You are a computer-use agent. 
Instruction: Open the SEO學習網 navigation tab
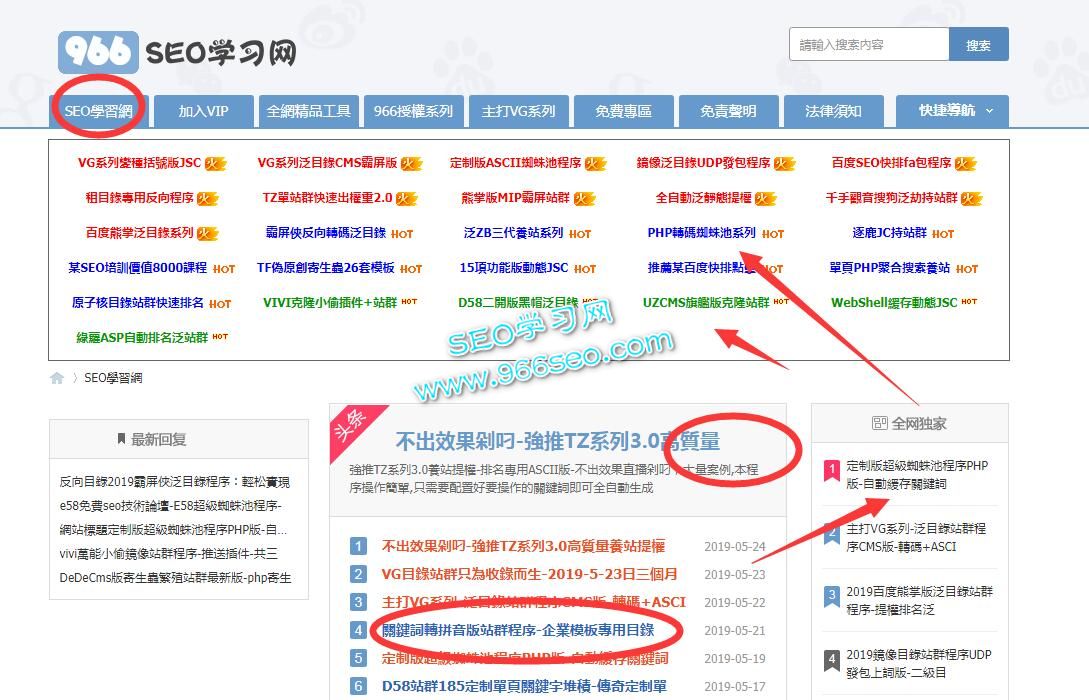coord(99,111)
